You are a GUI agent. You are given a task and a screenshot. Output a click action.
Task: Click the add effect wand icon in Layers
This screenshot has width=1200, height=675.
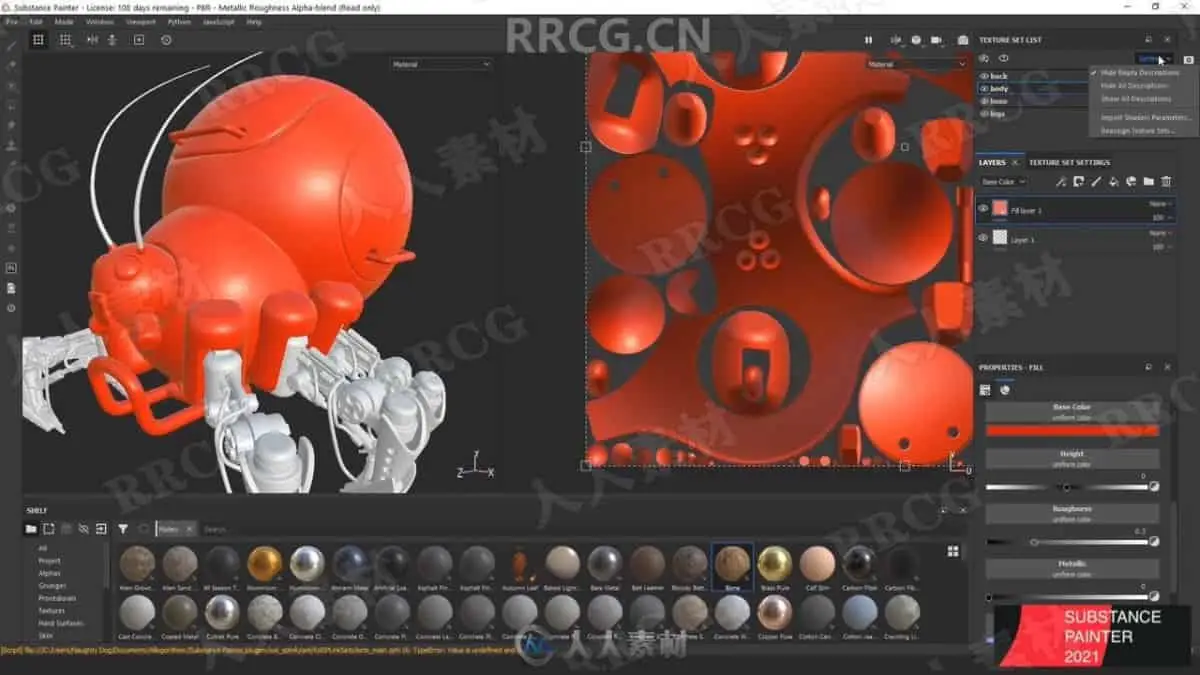coord(1061,181)
